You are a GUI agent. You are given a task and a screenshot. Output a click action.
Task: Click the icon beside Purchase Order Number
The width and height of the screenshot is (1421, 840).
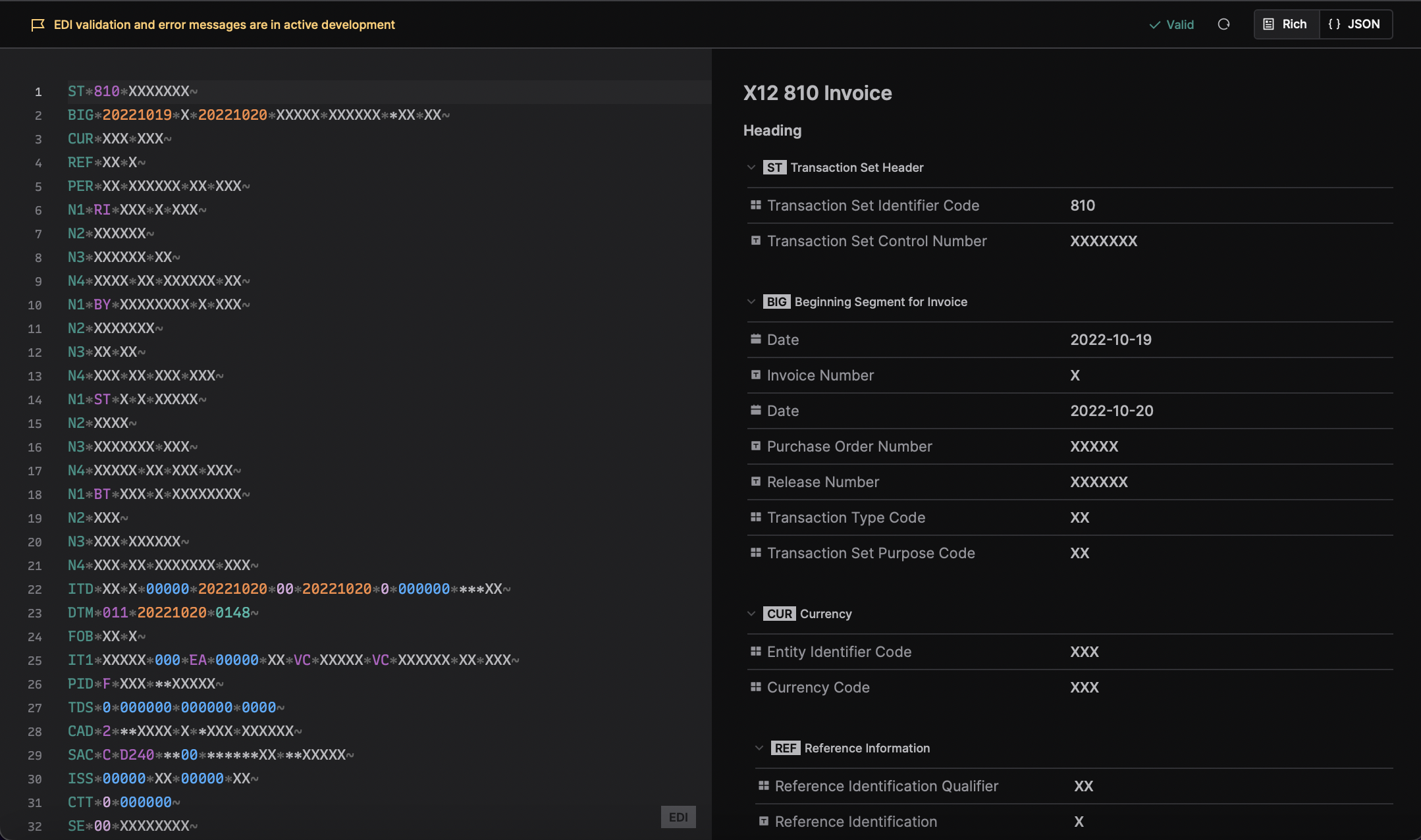[756, 446]
